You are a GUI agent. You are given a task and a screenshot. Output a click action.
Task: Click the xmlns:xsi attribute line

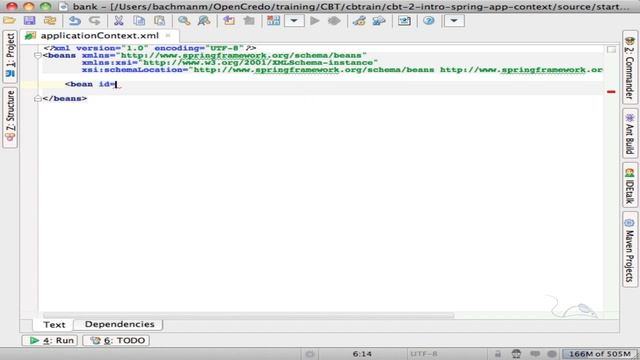click(230, 62)
